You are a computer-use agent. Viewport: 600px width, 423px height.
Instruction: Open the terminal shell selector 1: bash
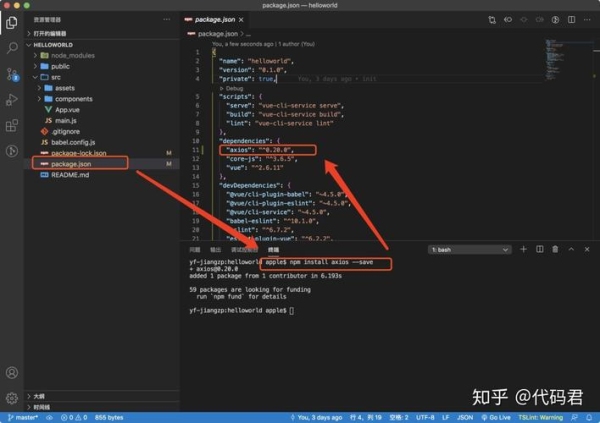470,250
